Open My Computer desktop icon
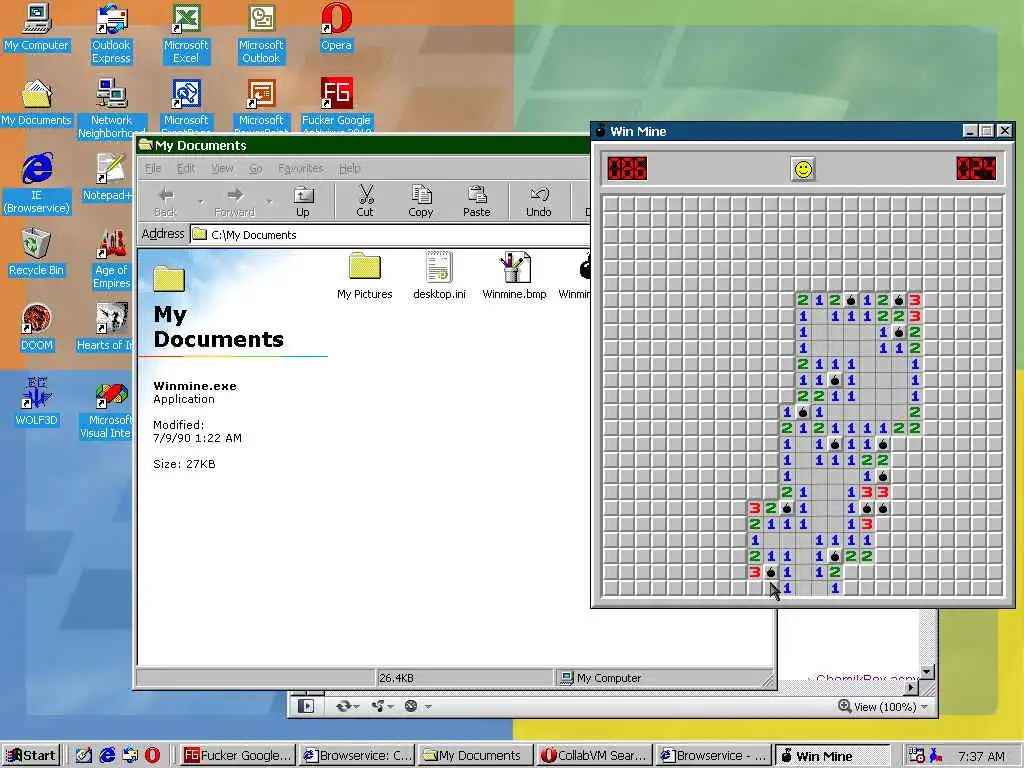This screenshot has width=1024, height=768. point(36,27)
